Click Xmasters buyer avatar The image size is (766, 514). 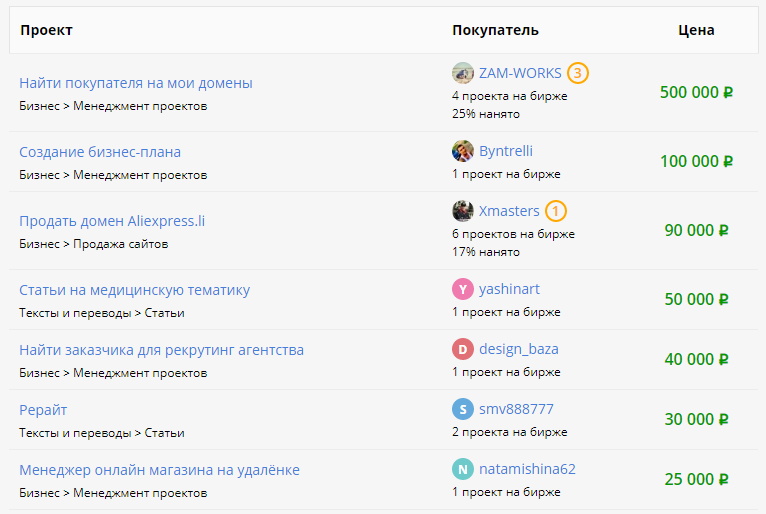pos(462,211)
